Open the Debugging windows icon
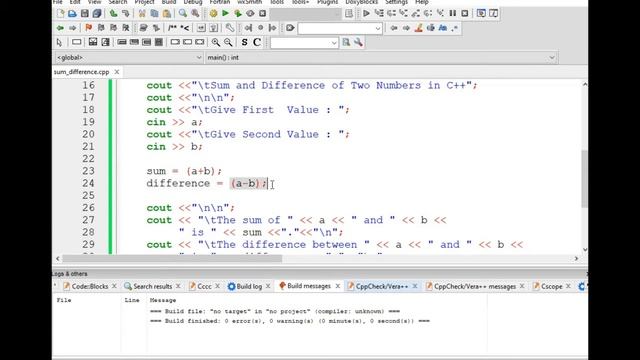 pos(481,13)
